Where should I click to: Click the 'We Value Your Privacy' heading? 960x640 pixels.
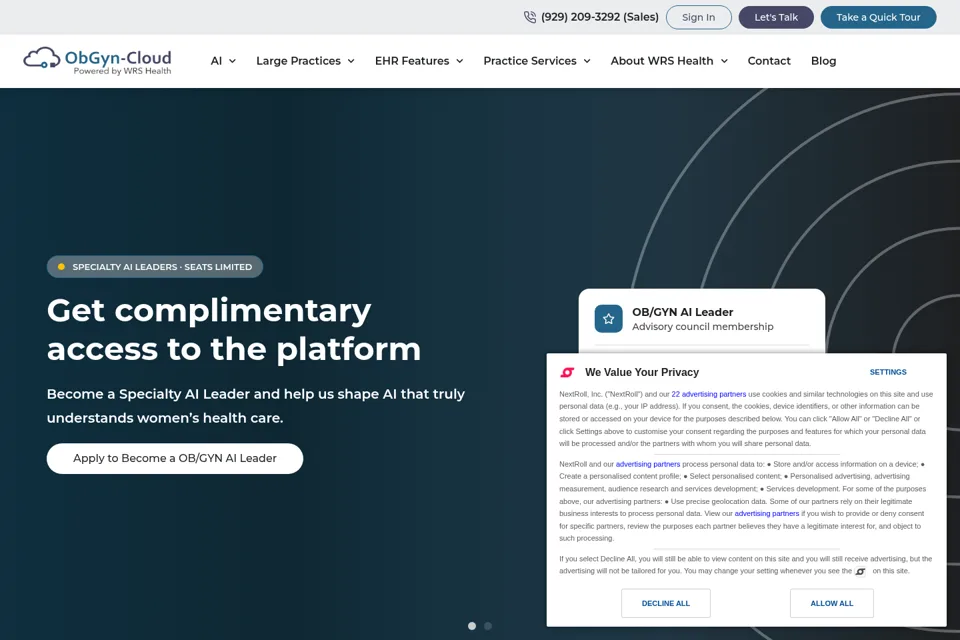[642, 372]
